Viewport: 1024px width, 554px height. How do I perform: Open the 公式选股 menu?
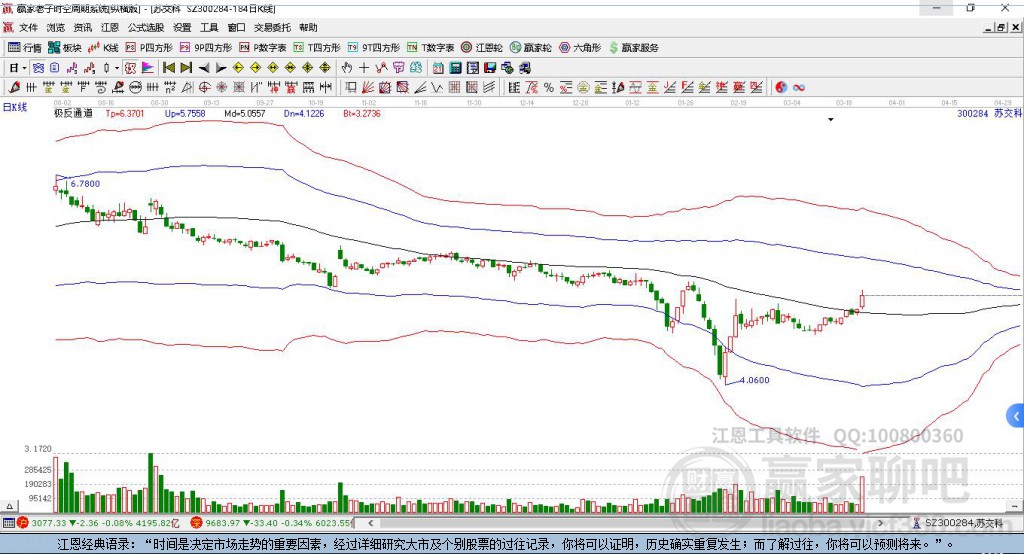[146, 27]
